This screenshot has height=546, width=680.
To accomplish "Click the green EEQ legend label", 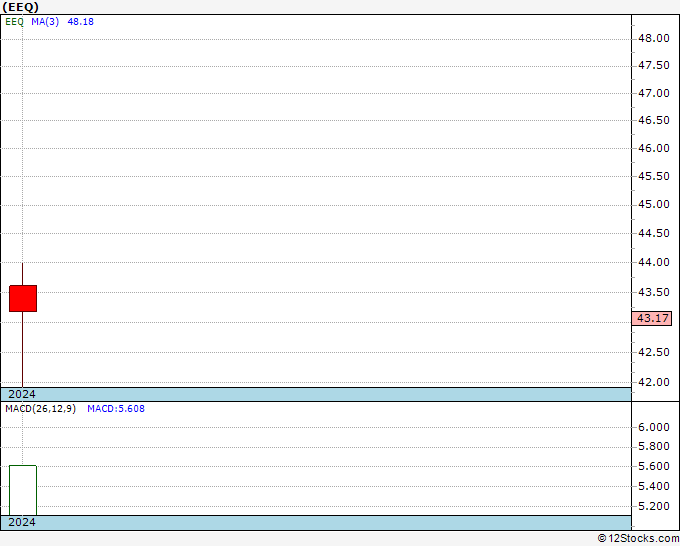I will (x=14, y=22).
